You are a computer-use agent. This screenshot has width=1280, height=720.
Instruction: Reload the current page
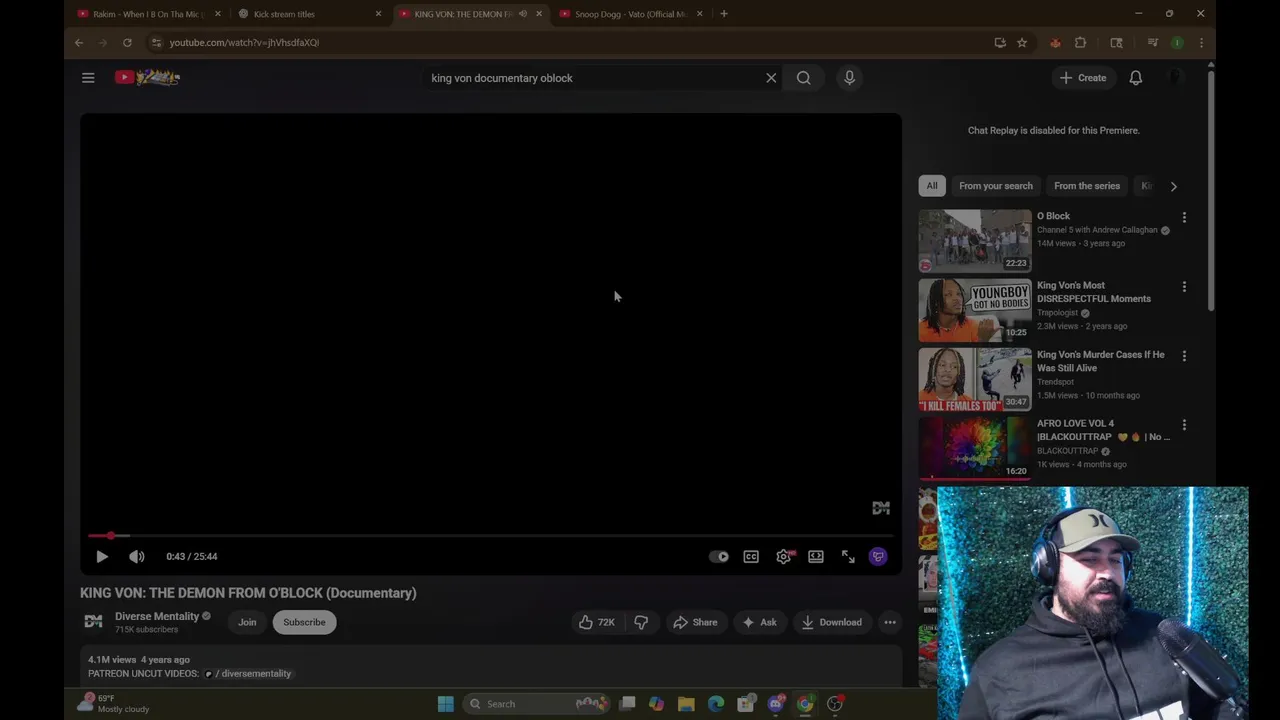tap(127, 43)
